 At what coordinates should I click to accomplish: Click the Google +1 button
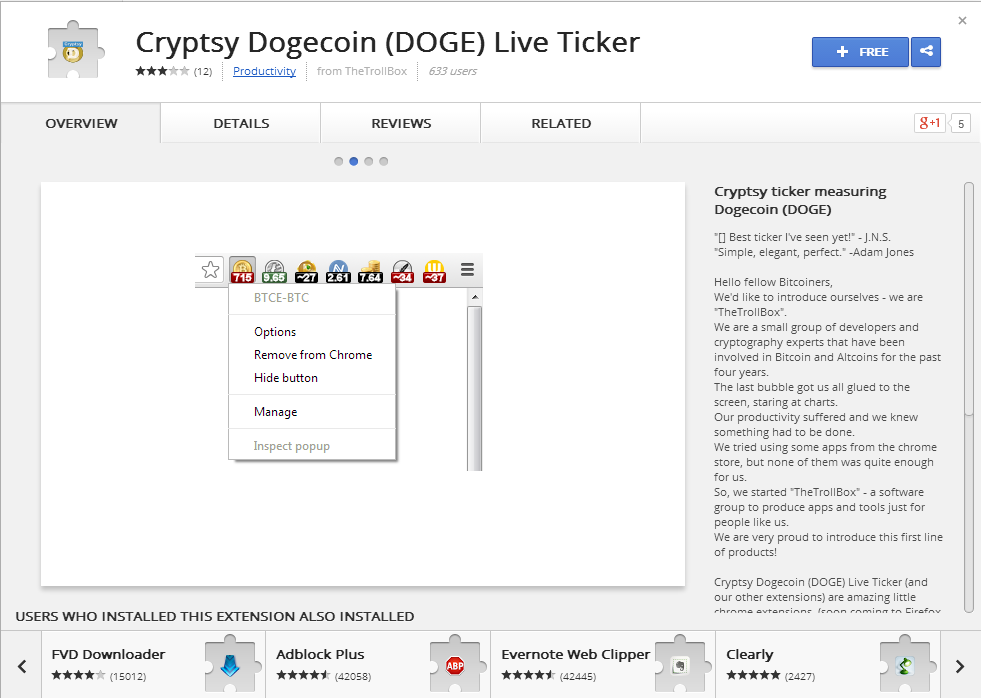pos(930,123)
